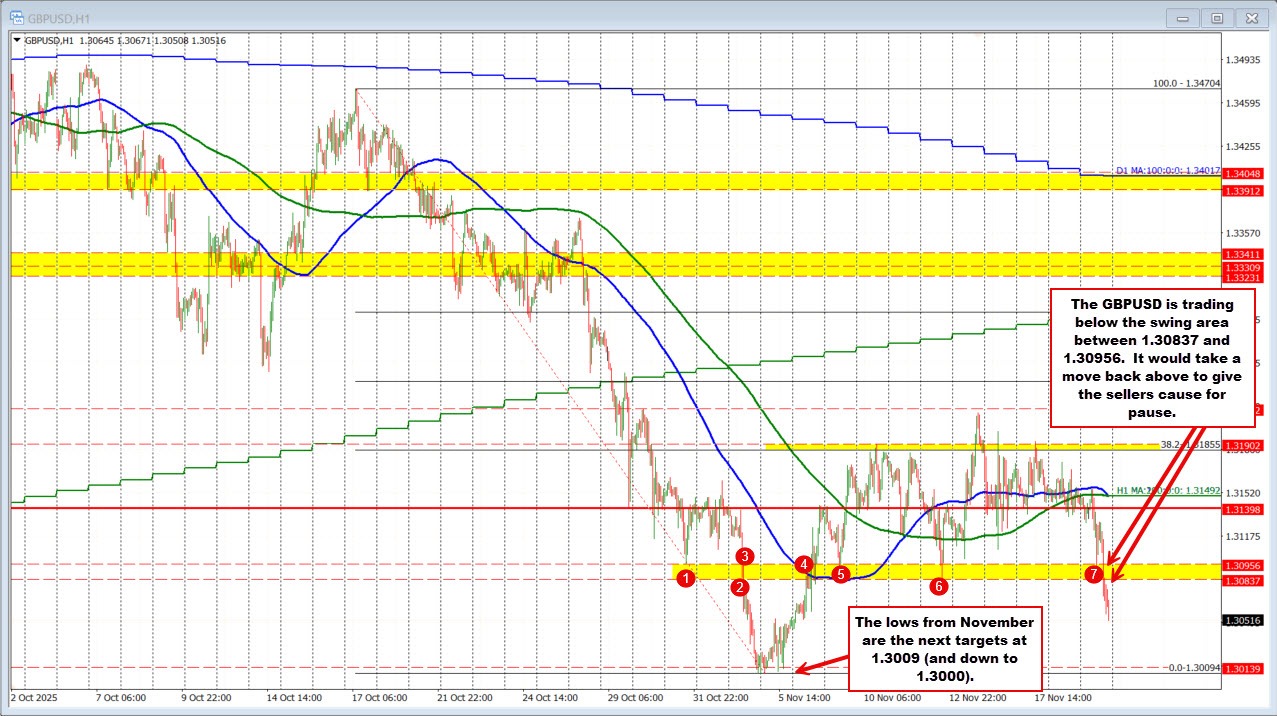The height and width of the screenshot is (716, 1277).
Task: Click the 2 Oct 2025 date axis label
Action: [x=34, y=698]
